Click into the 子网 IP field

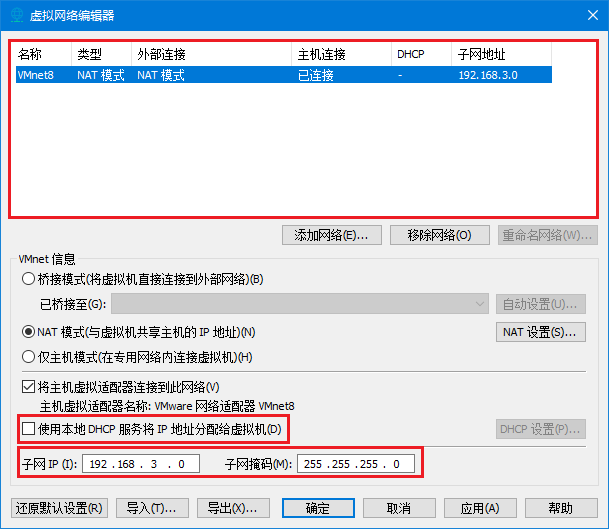tap(143, 463)
